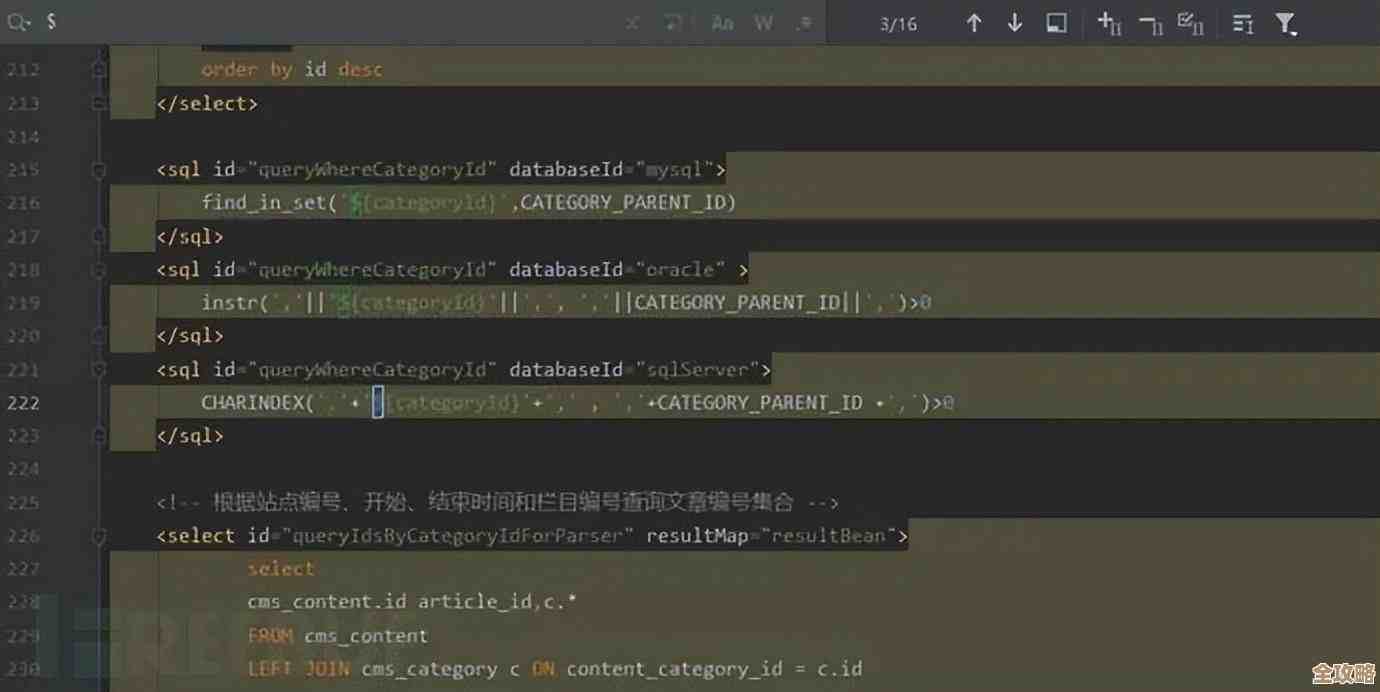1380x692 pixels.
Task: Enable the regex search toggle
Action: [805, 22]
